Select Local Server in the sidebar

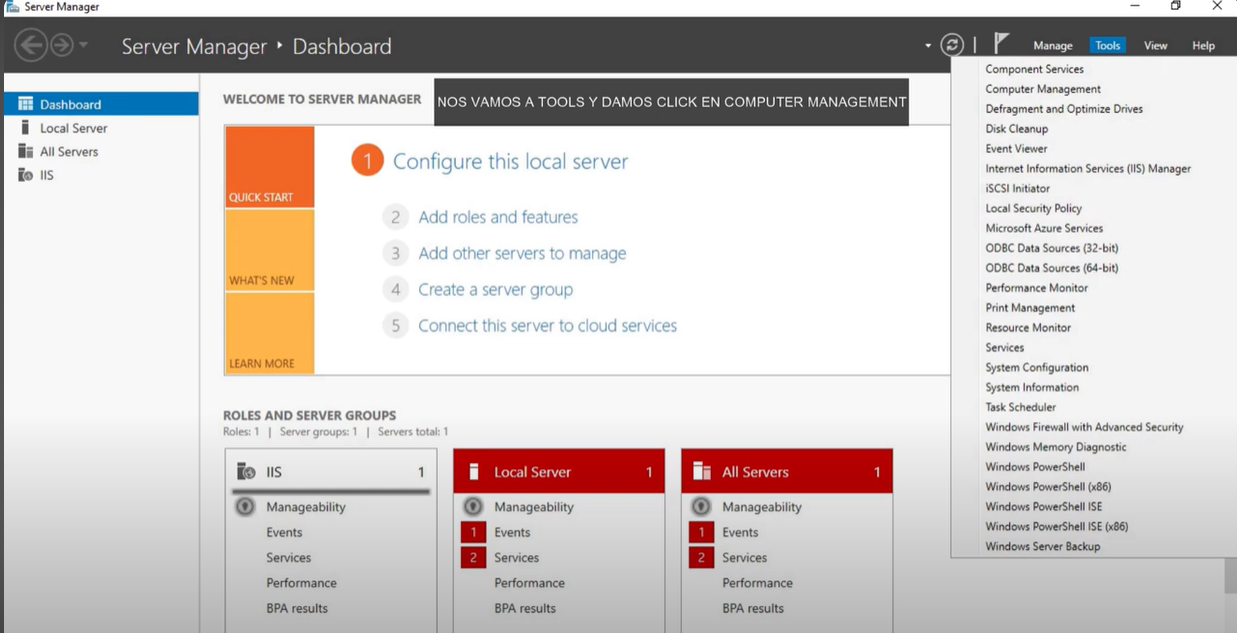point(101,128)
